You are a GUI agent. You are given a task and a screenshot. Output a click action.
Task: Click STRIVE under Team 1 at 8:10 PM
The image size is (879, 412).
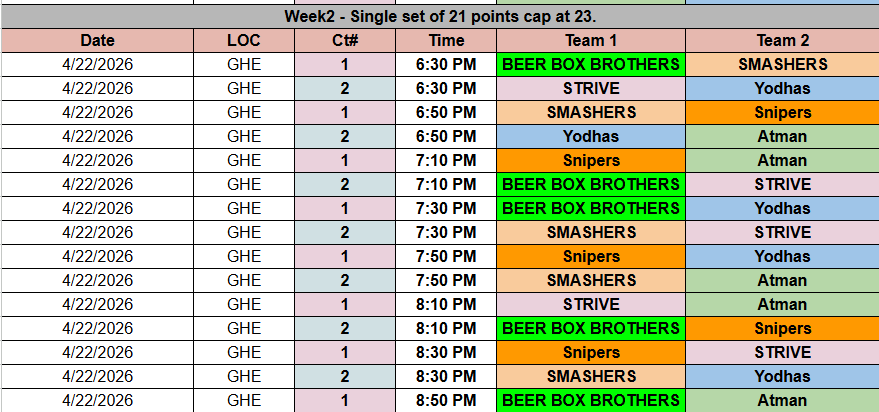coord(591,304)
